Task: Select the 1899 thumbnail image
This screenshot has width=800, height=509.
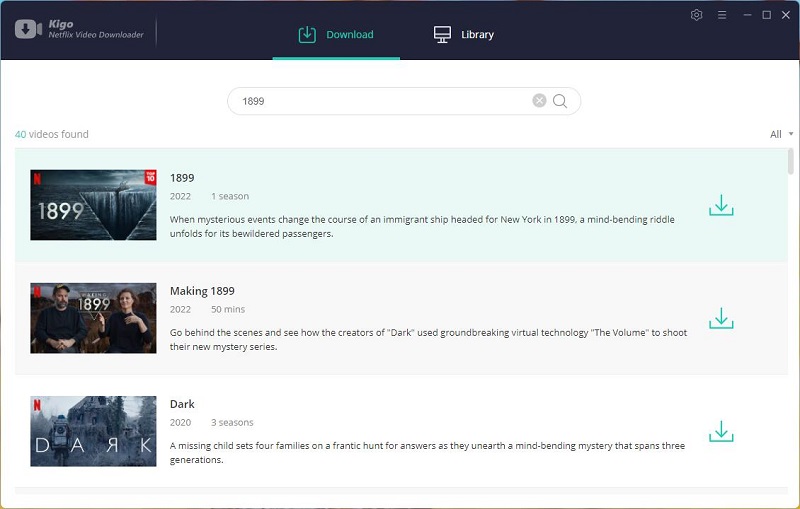Action: (93, 205)
